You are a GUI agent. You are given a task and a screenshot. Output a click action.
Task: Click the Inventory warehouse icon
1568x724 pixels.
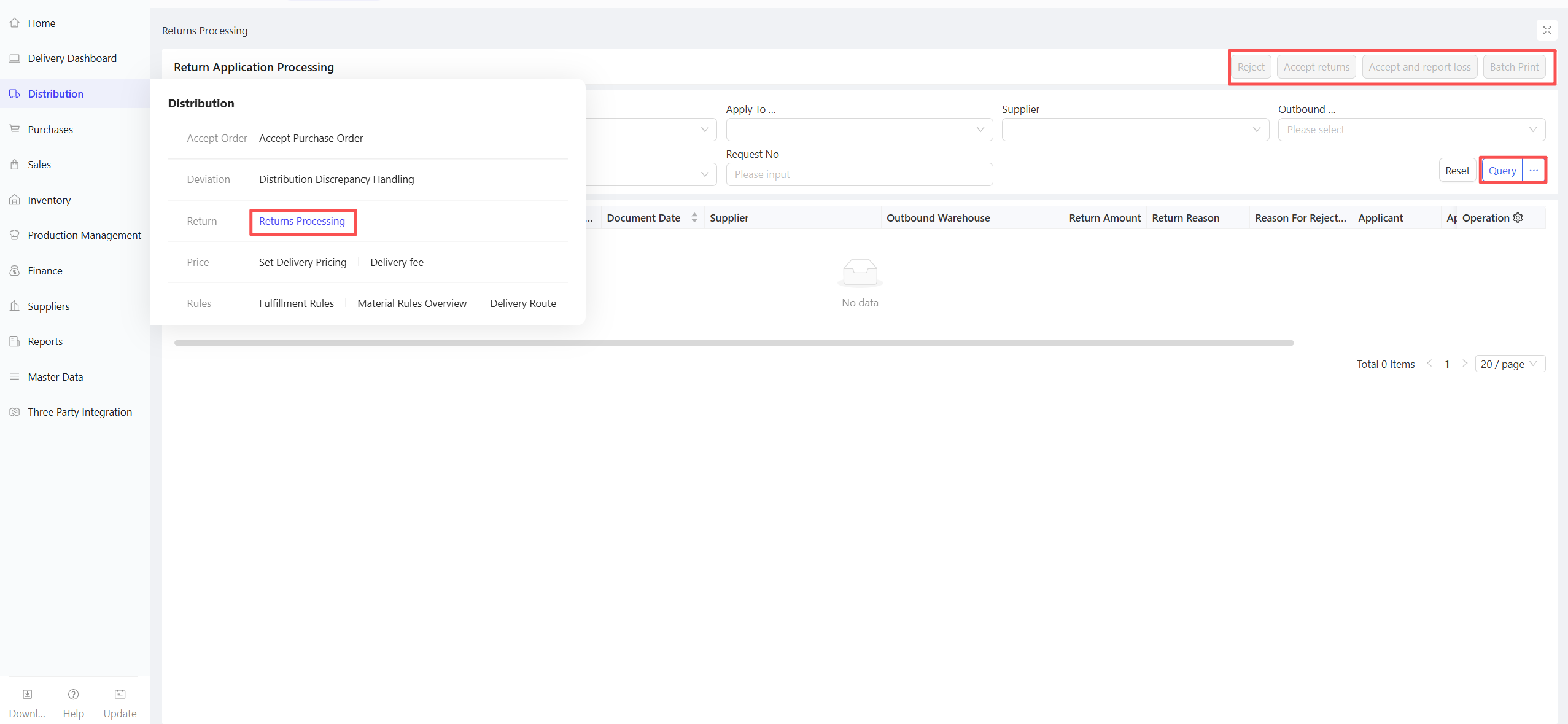pos(15,200)
